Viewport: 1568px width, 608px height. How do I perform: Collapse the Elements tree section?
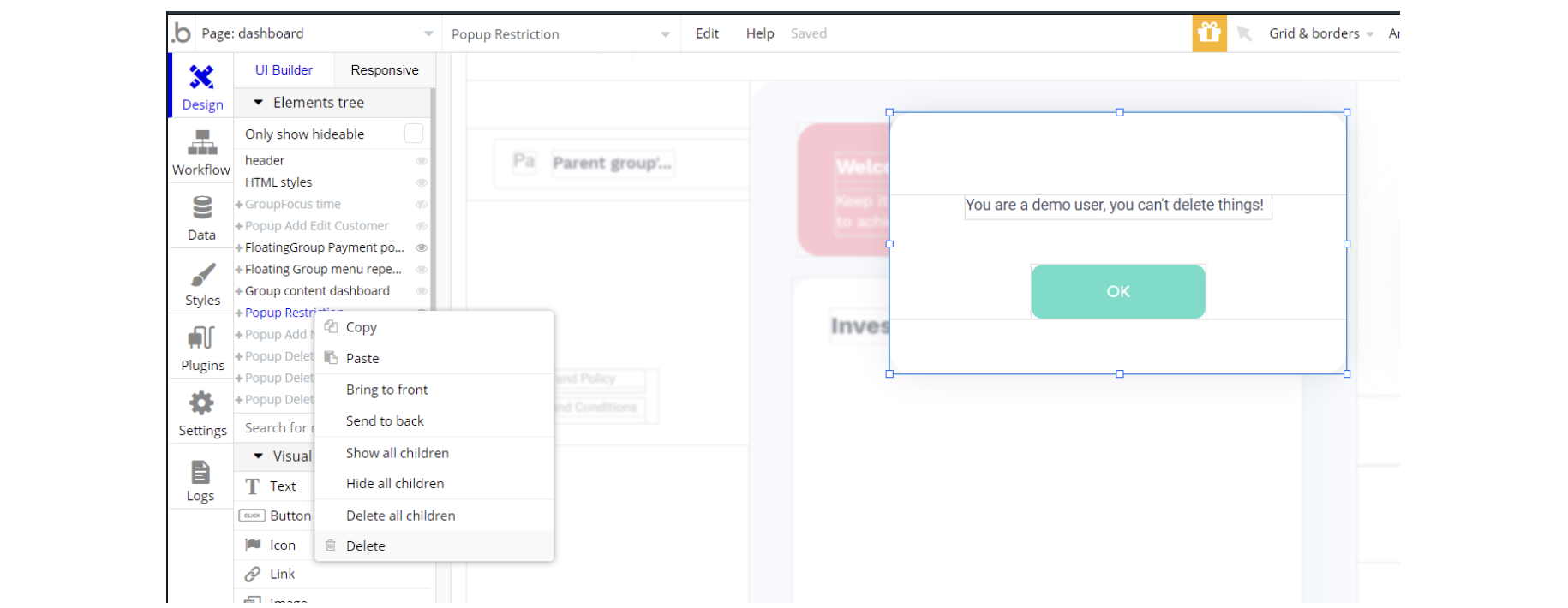click(258, 103)
